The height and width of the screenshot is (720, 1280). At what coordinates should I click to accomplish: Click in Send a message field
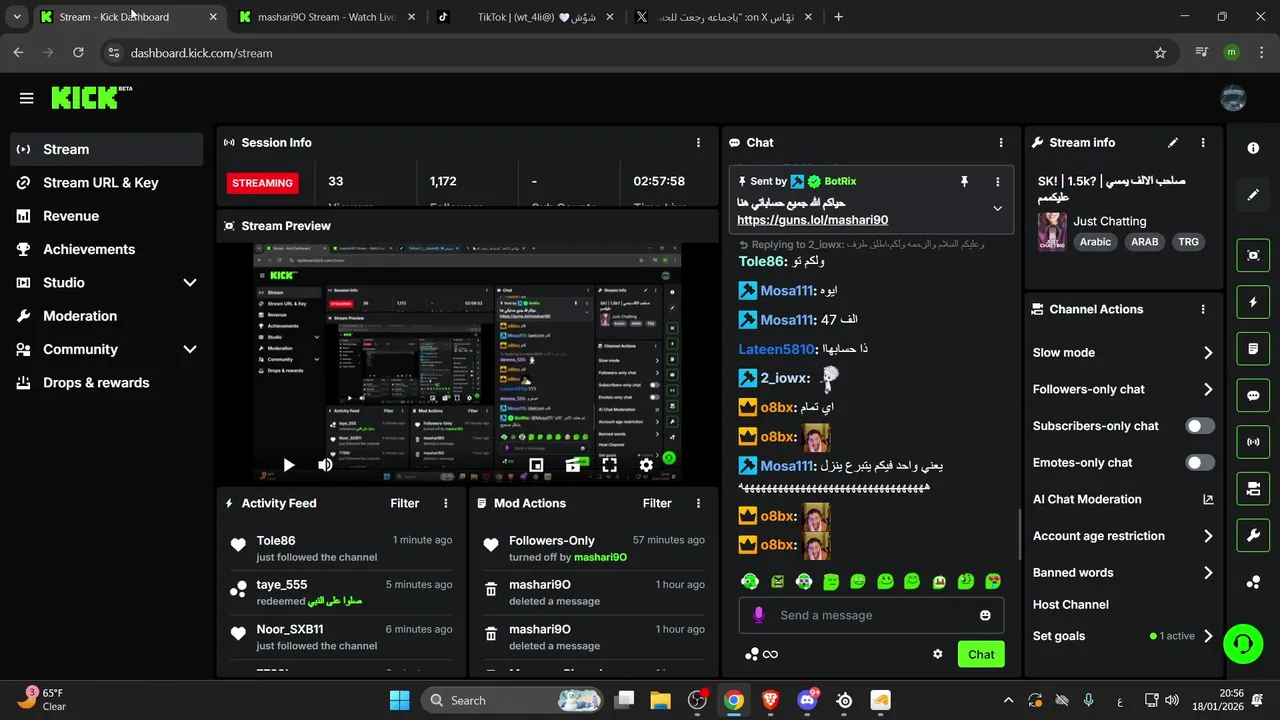872,615
